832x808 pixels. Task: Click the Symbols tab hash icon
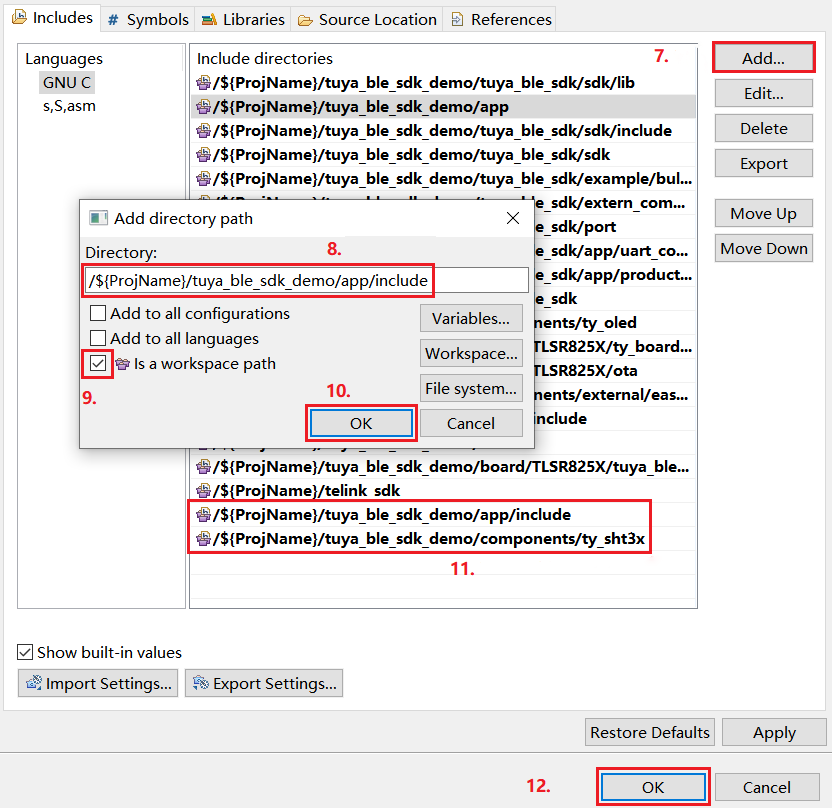tap(113, 20)
